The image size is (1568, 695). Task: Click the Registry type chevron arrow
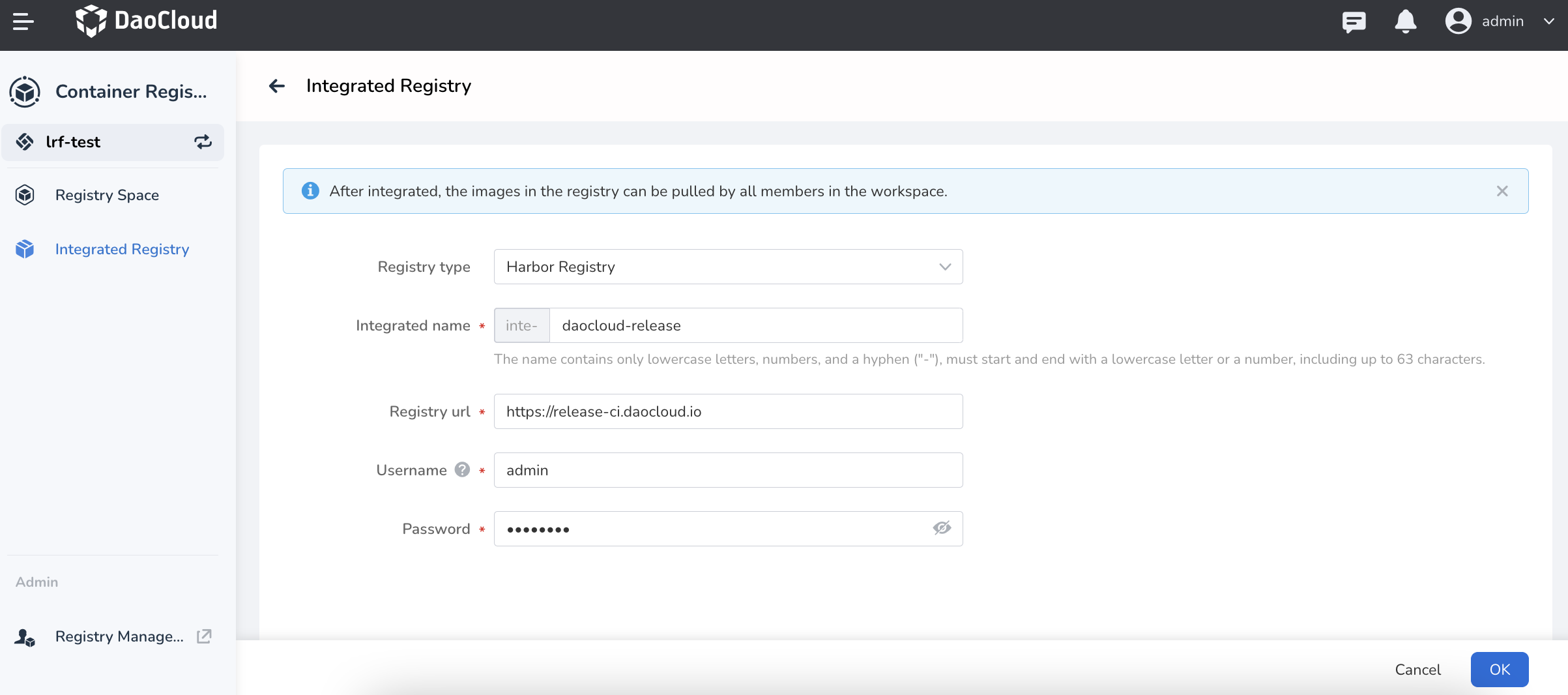pos(945,267)
